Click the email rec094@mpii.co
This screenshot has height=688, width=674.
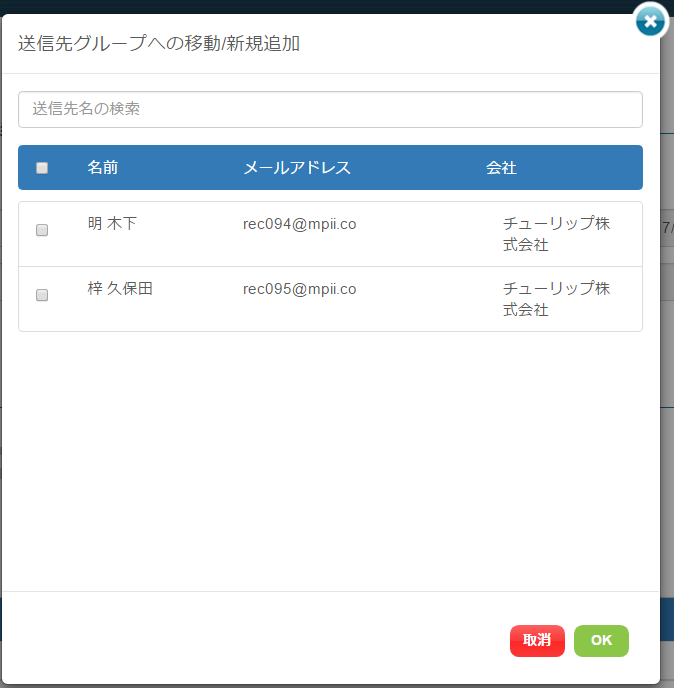coord(299,224)
